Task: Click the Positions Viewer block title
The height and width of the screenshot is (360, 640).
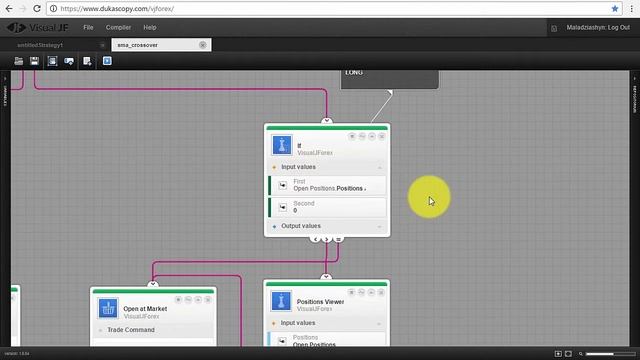Action: (x=320, y=302)
